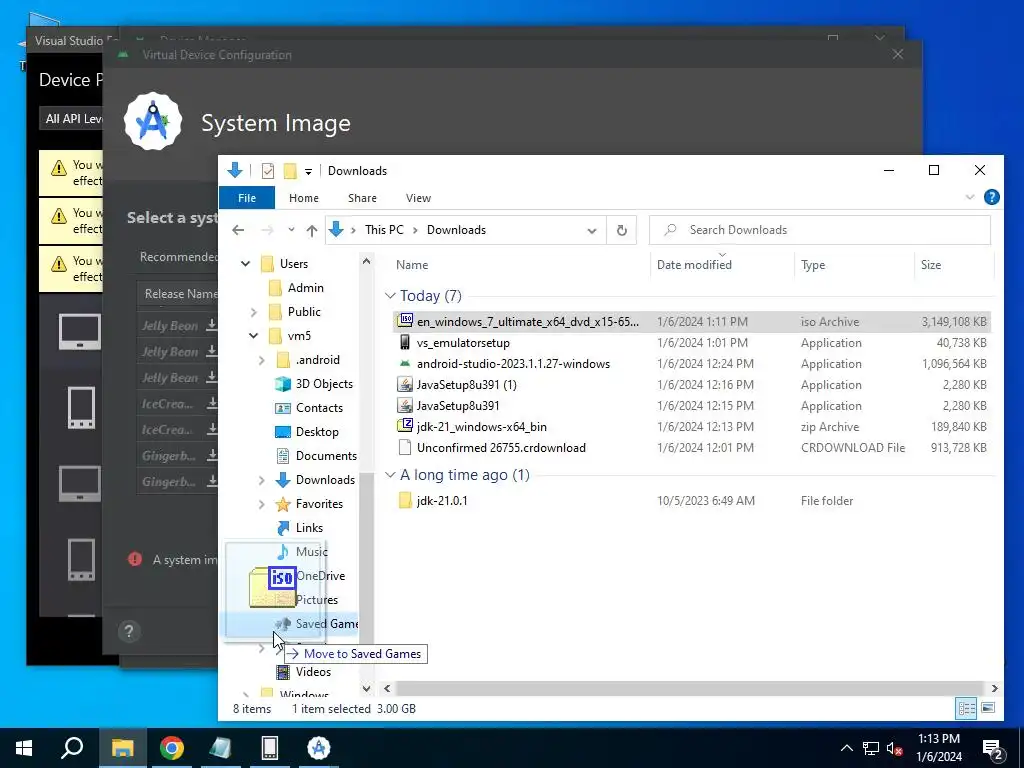Image resolution: width=1024 pixels, height=768 pixels.
Task: Open Windows Start menu
Action: click(x=24, y=748)
